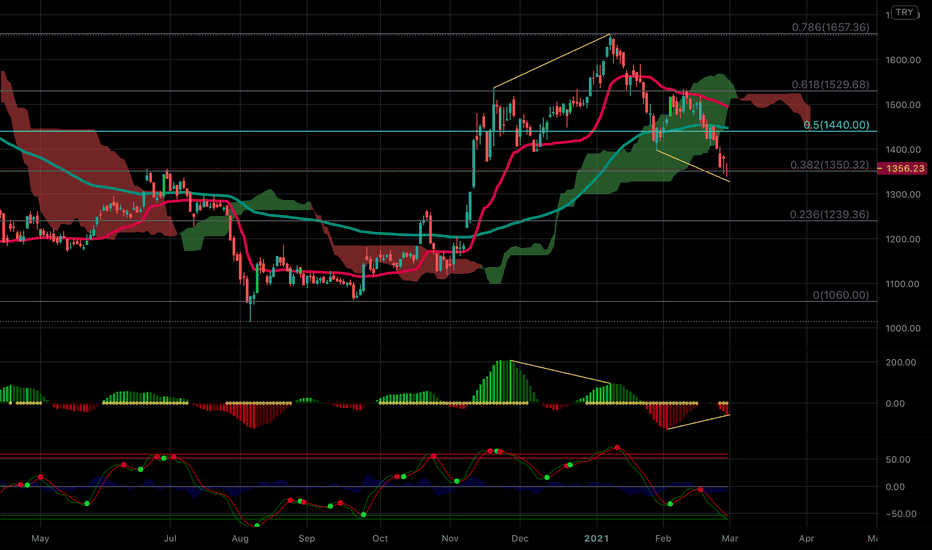932x550 pixels.
Task: Click the May label on the time axis
Action: pos(40,539)
